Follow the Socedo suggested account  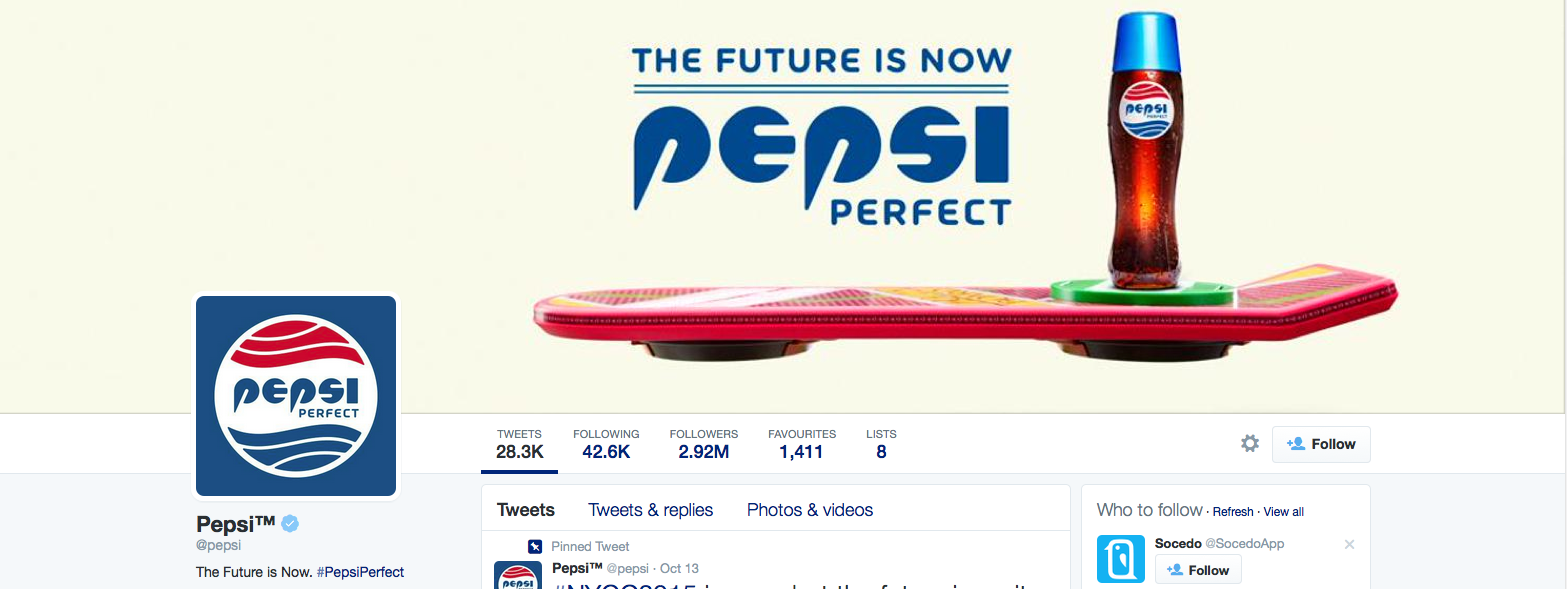[x=1198, y=570]
